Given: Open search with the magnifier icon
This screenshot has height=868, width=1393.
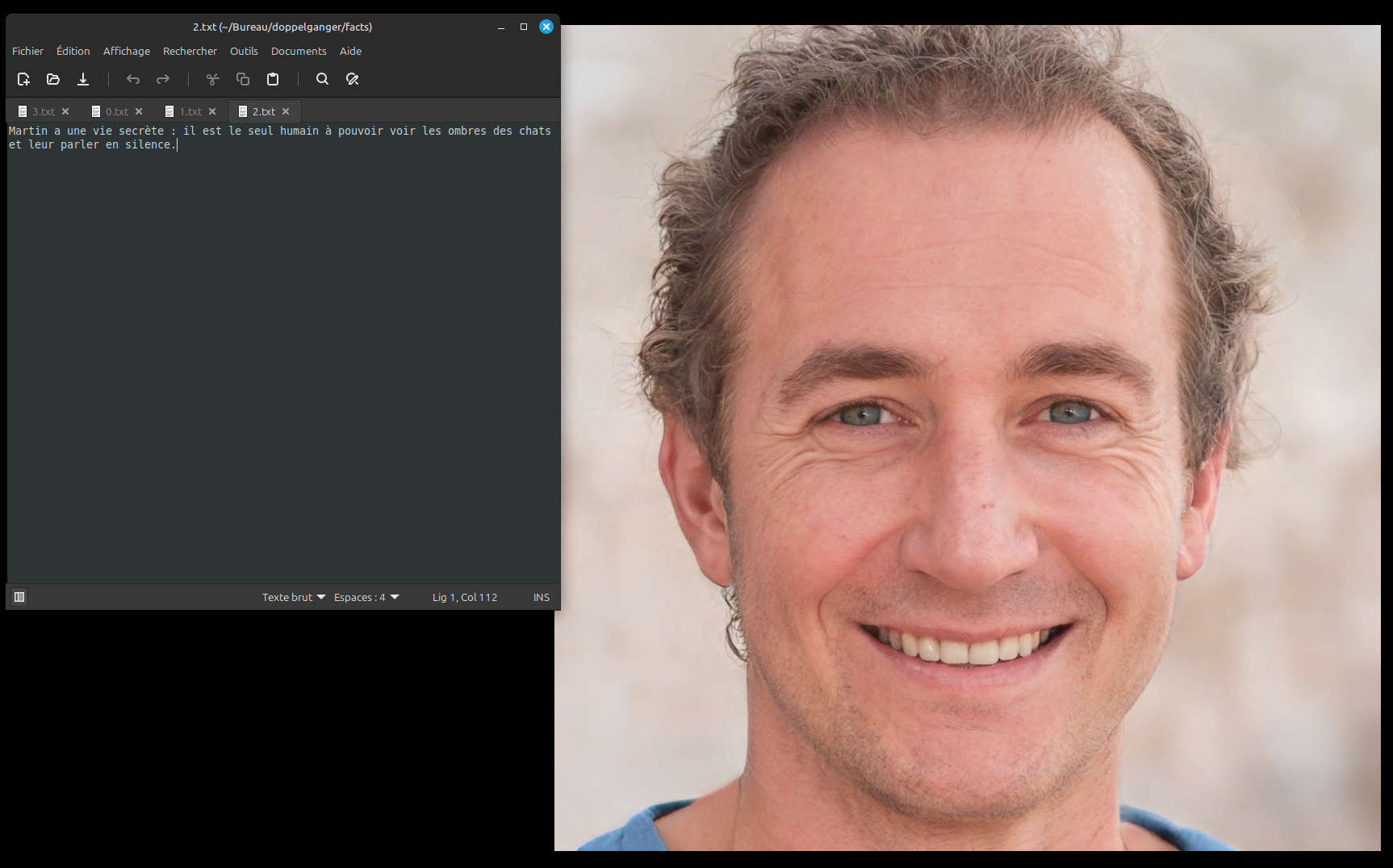Looking at the screenshot, I should pyautogui.click(x=323, y=79).
